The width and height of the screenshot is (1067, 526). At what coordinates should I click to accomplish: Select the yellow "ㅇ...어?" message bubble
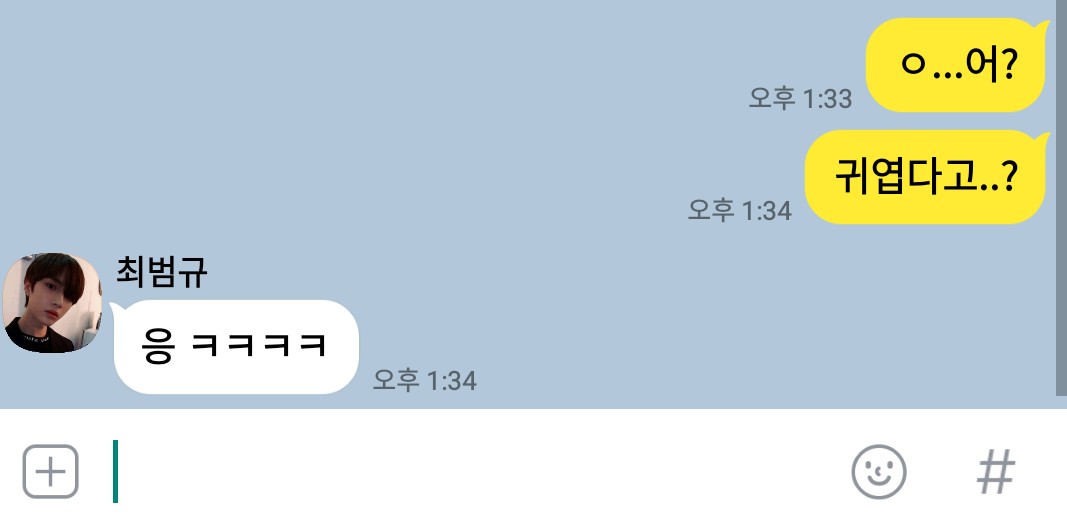tap(955, 65)
